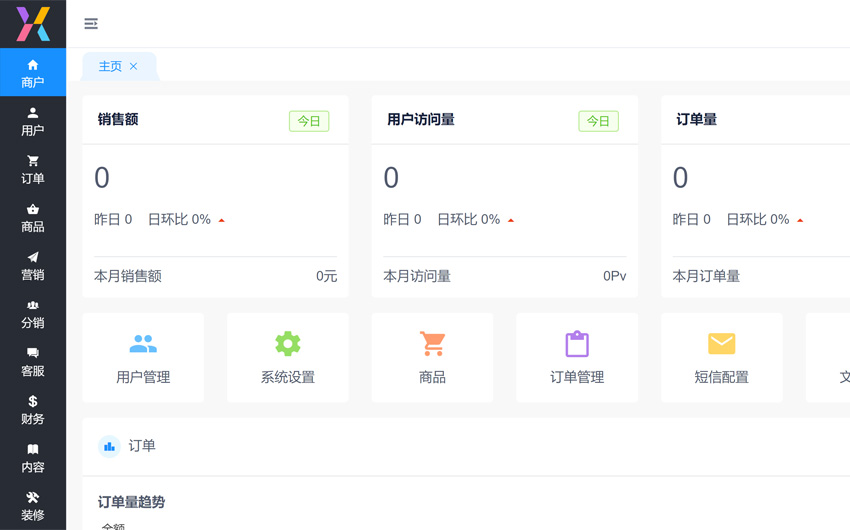The width and height of the screenshot is (850, 530).
Task: Open 订单管理 clipboard shortcut card
Action: (x=577, y=358)
